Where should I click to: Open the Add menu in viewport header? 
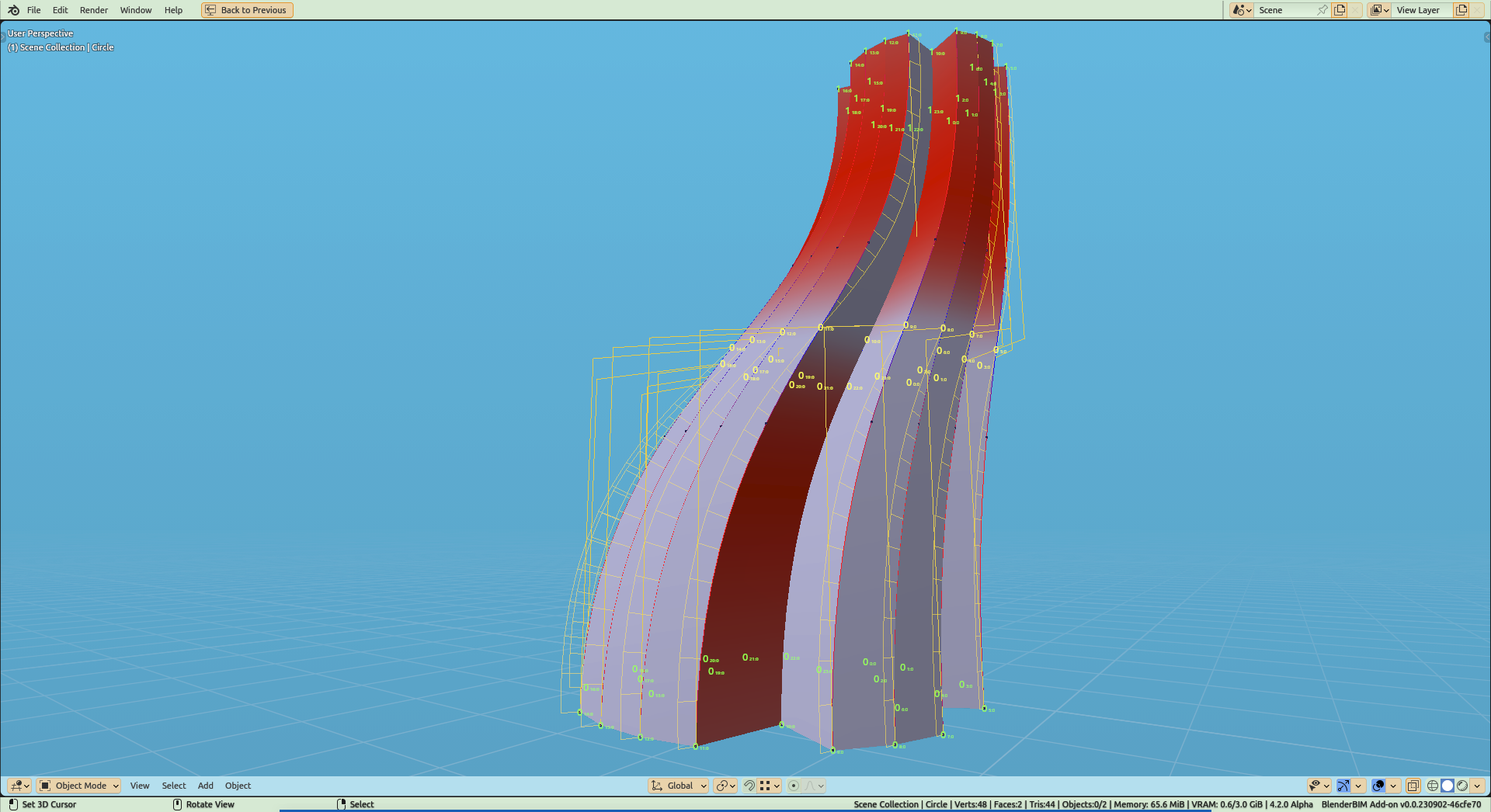point(205,786)
